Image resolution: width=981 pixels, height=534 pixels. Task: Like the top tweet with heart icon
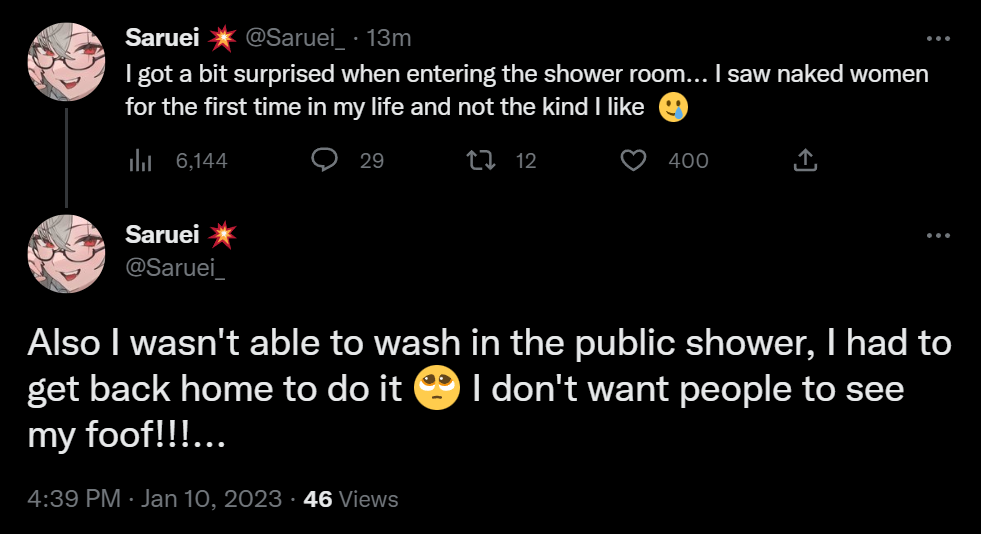click(x=634, y=160)
